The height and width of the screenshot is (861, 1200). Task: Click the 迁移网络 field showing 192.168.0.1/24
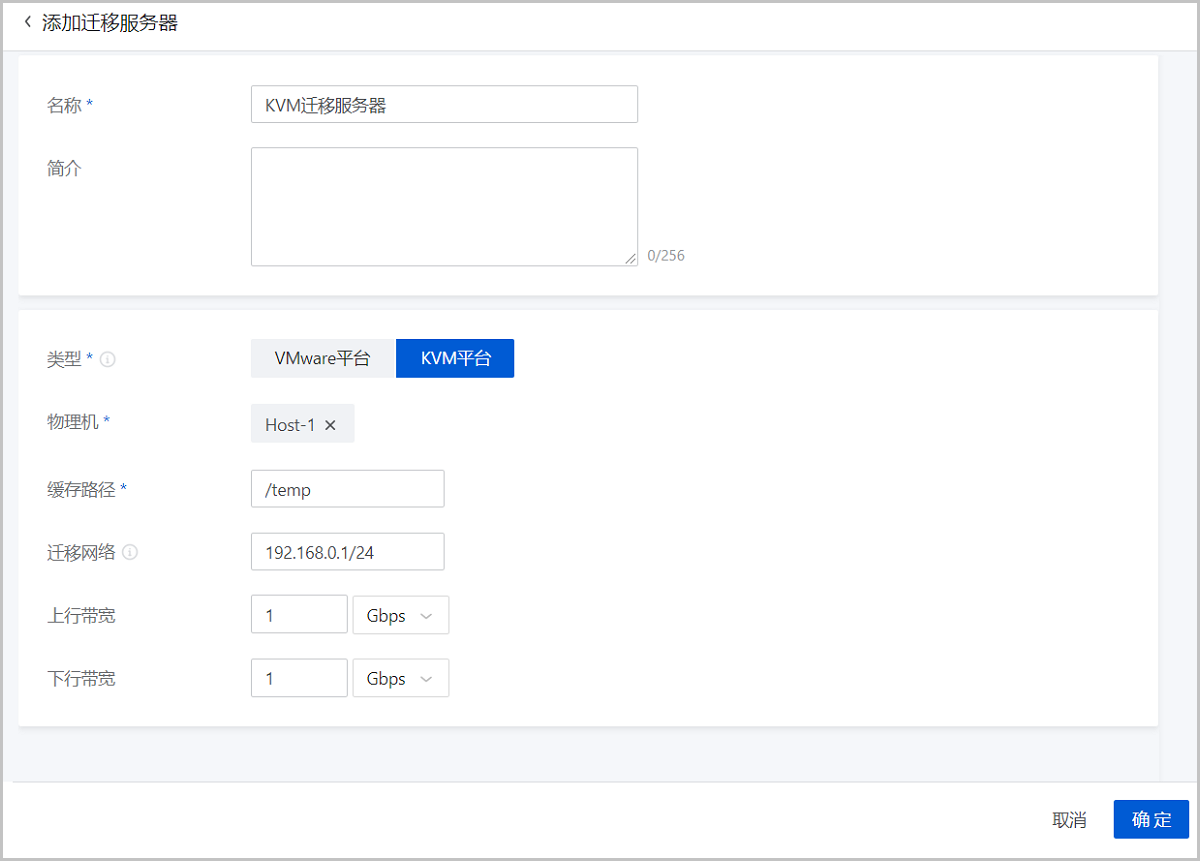tap(347, 552)
